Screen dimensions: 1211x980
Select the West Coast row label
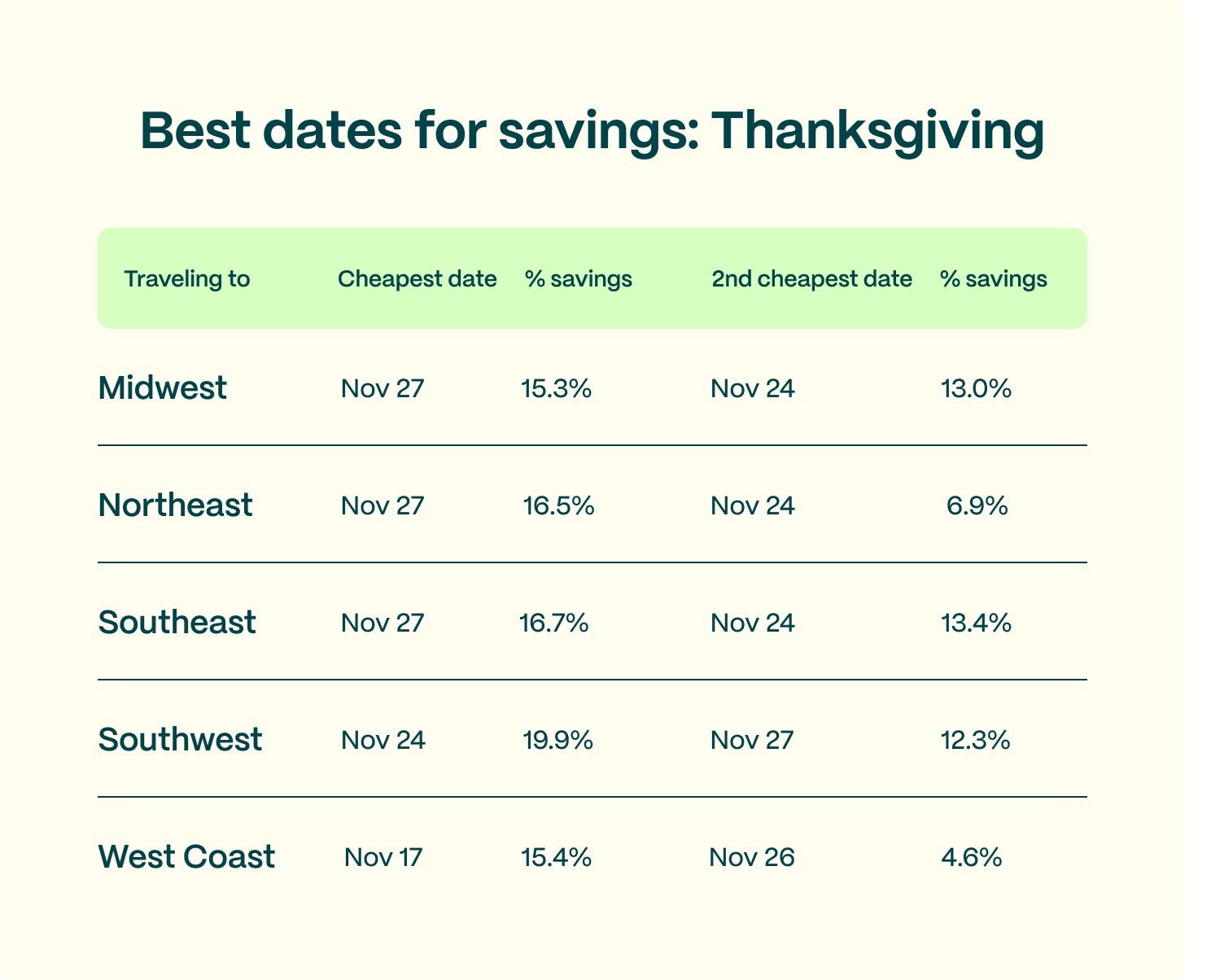pyautogui.click(x=186, y=857)
